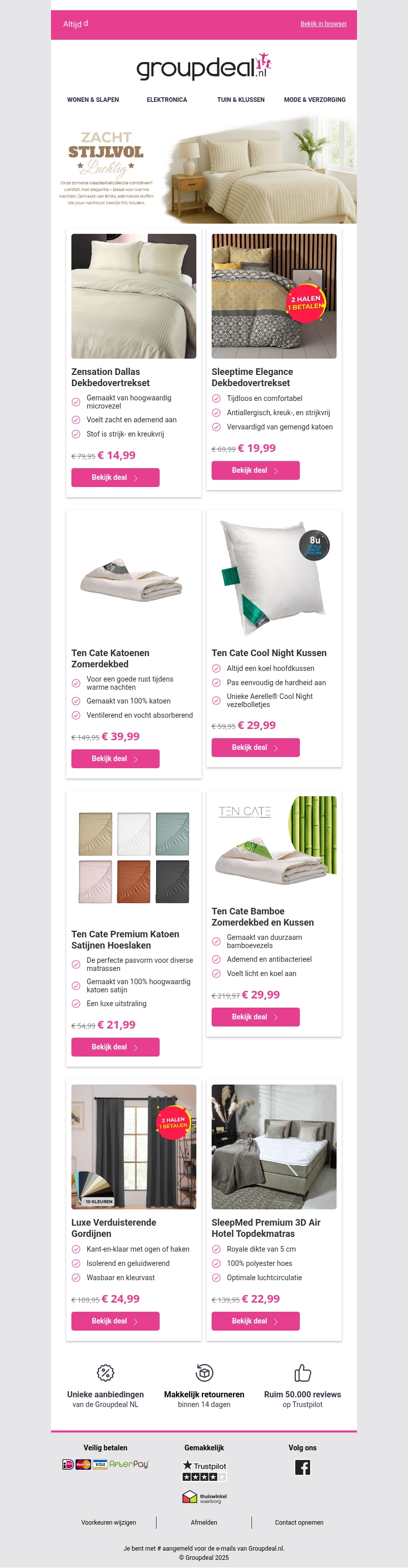Viewport: 408px width, 1568px height.
Task: Click the Thuiswinkel Waarborg logo
Action: (x=205, y=1497)
